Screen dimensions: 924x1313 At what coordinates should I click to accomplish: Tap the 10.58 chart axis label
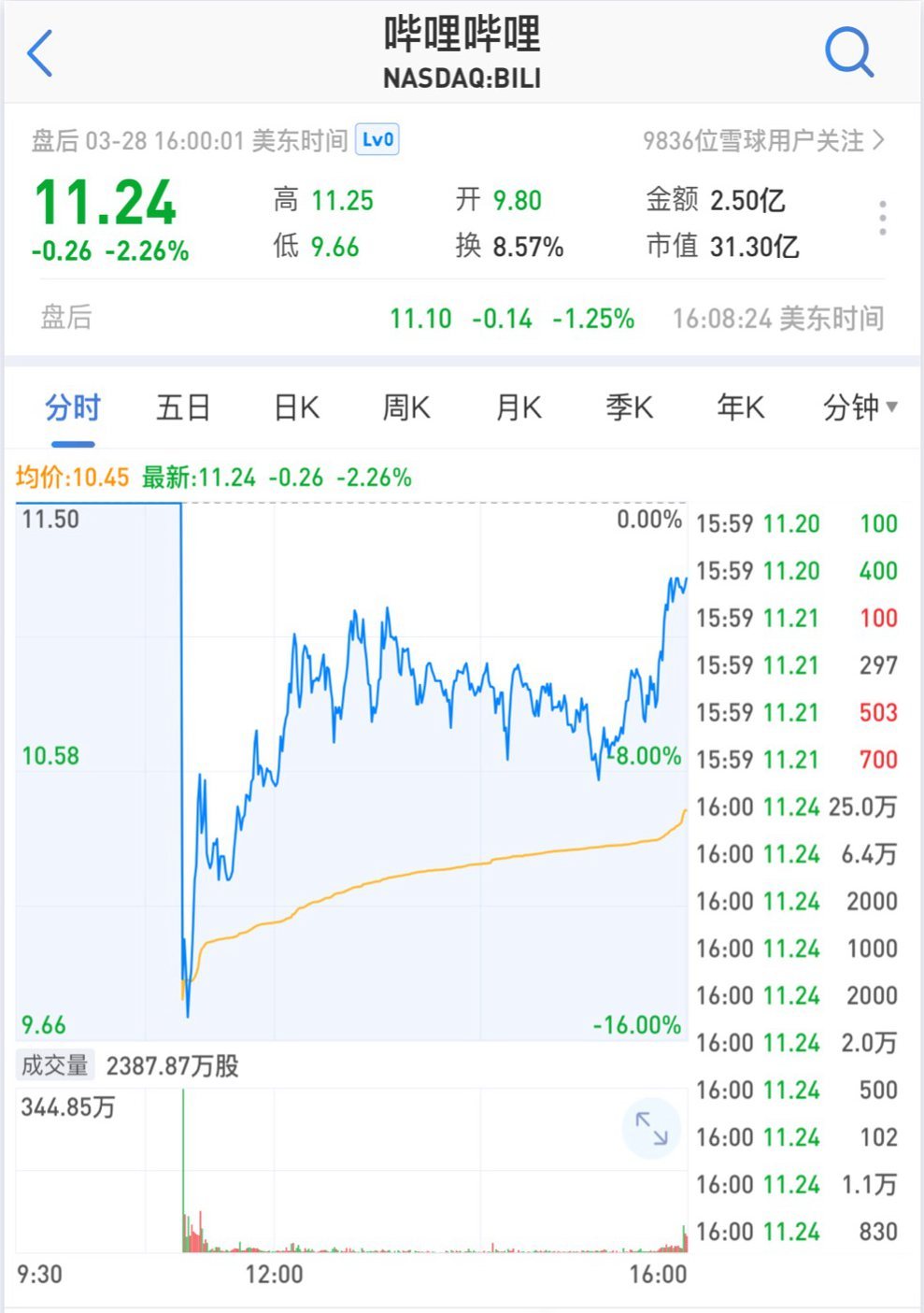click(x=50, y=756)
